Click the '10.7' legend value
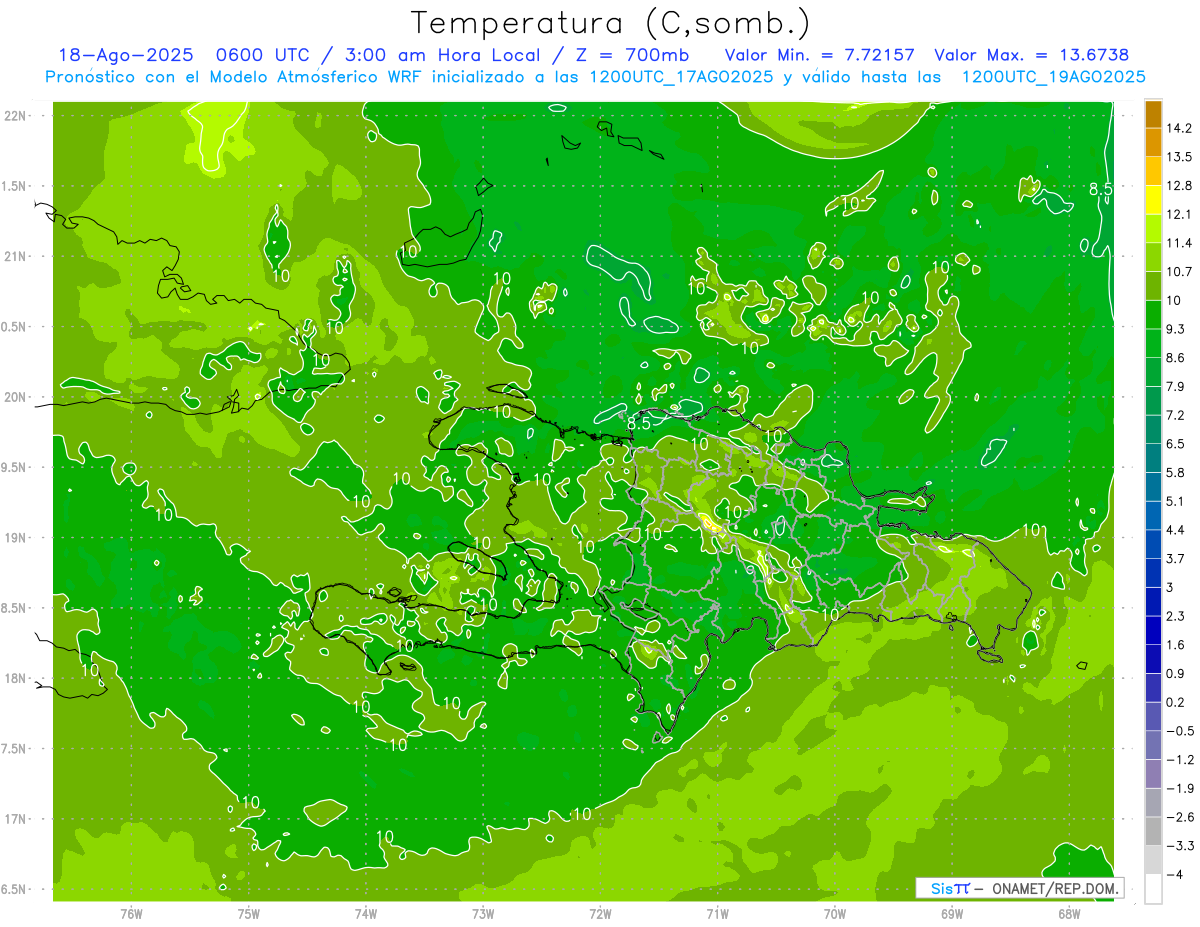The image size is (1200, 927). tap(1180, 272)
